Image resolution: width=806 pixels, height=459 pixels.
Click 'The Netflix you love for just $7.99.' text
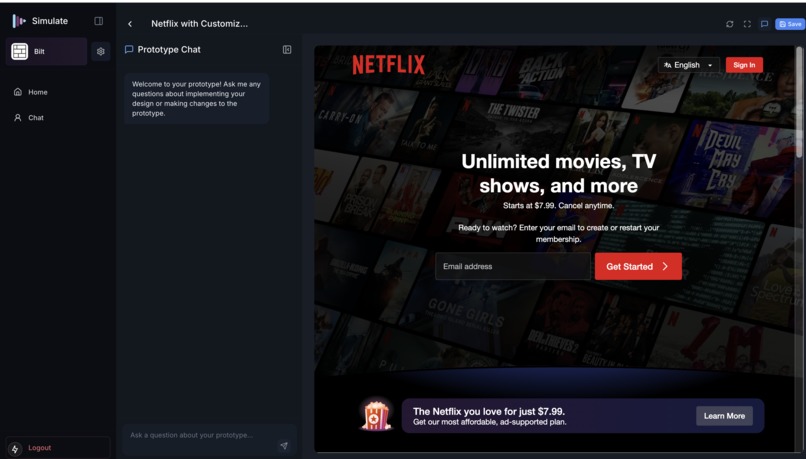[489, 411]
